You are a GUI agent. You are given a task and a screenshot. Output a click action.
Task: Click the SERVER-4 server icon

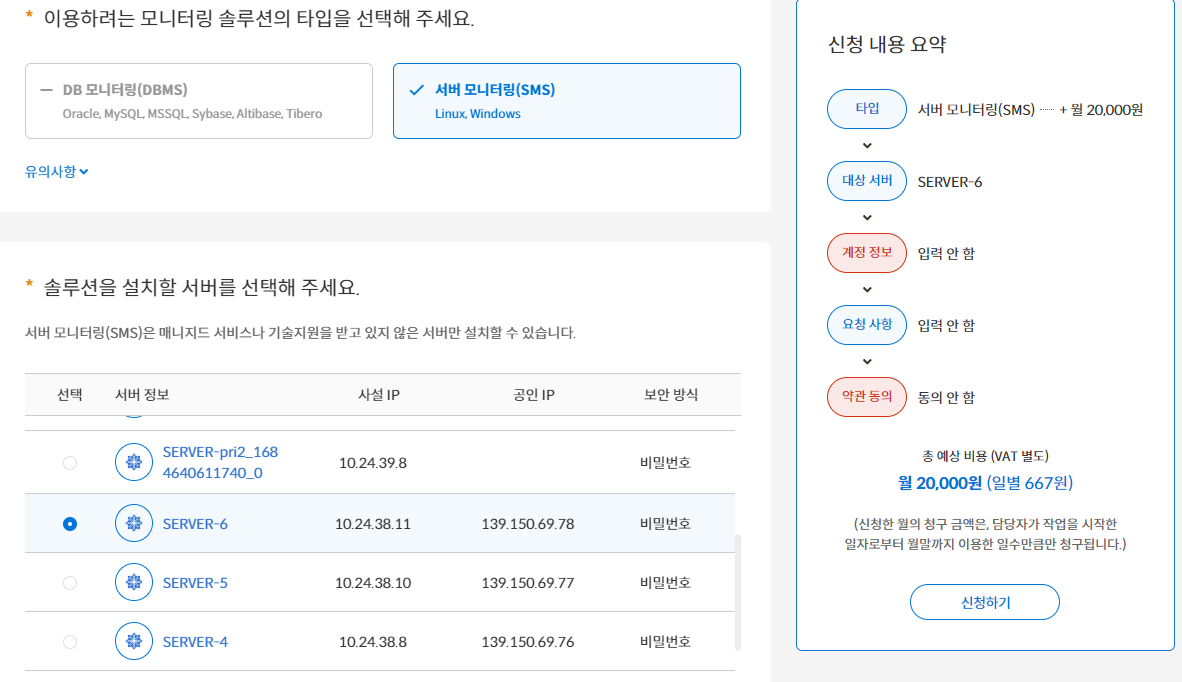pos(134,641)
